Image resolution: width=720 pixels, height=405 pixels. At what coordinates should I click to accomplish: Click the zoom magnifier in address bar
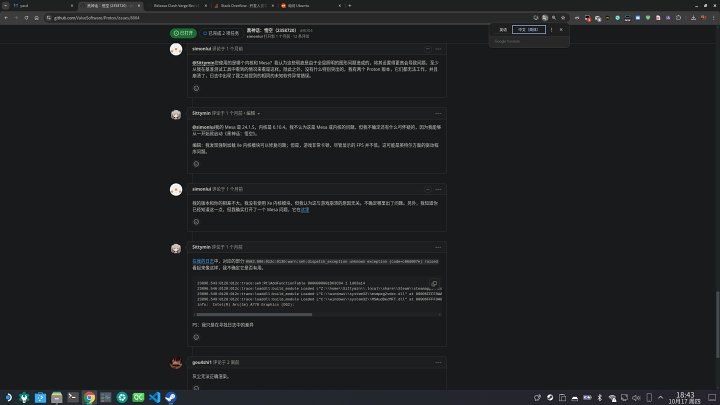554,18
